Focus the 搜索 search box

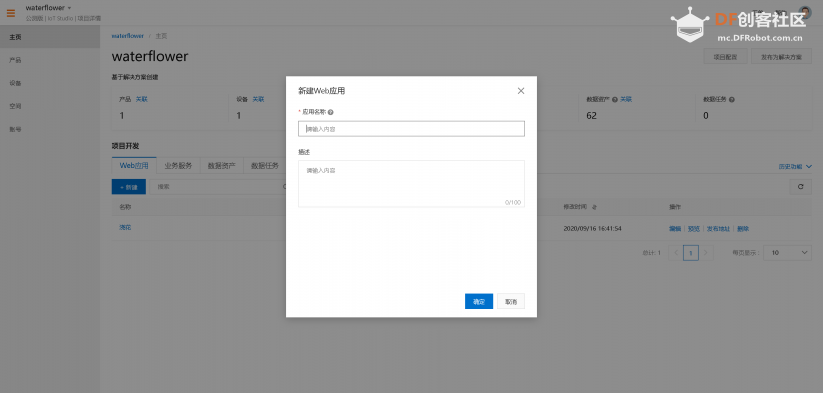[219, 187]
